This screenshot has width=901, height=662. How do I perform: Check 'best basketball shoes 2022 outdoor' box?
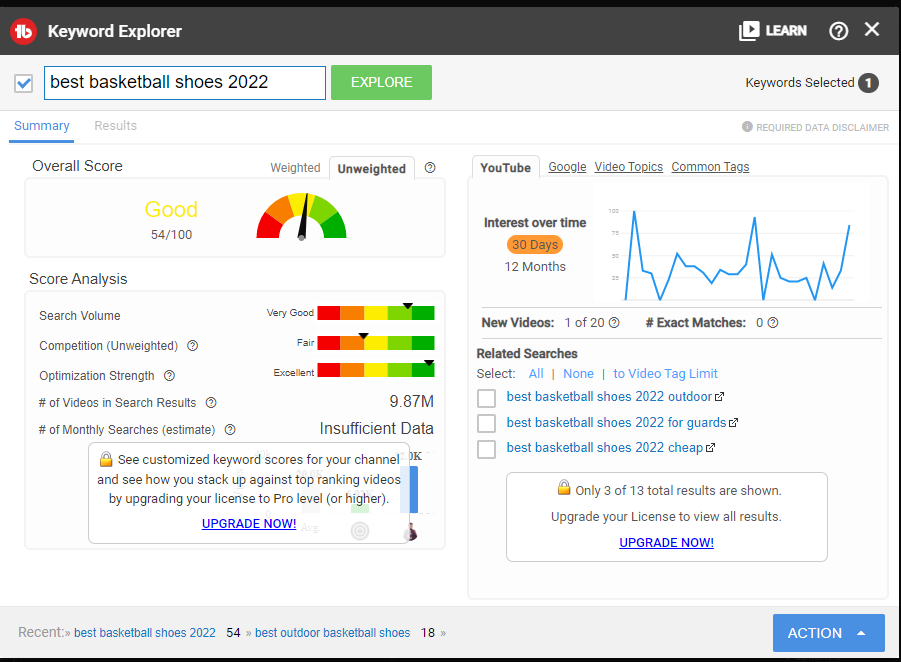click(486, 398)
